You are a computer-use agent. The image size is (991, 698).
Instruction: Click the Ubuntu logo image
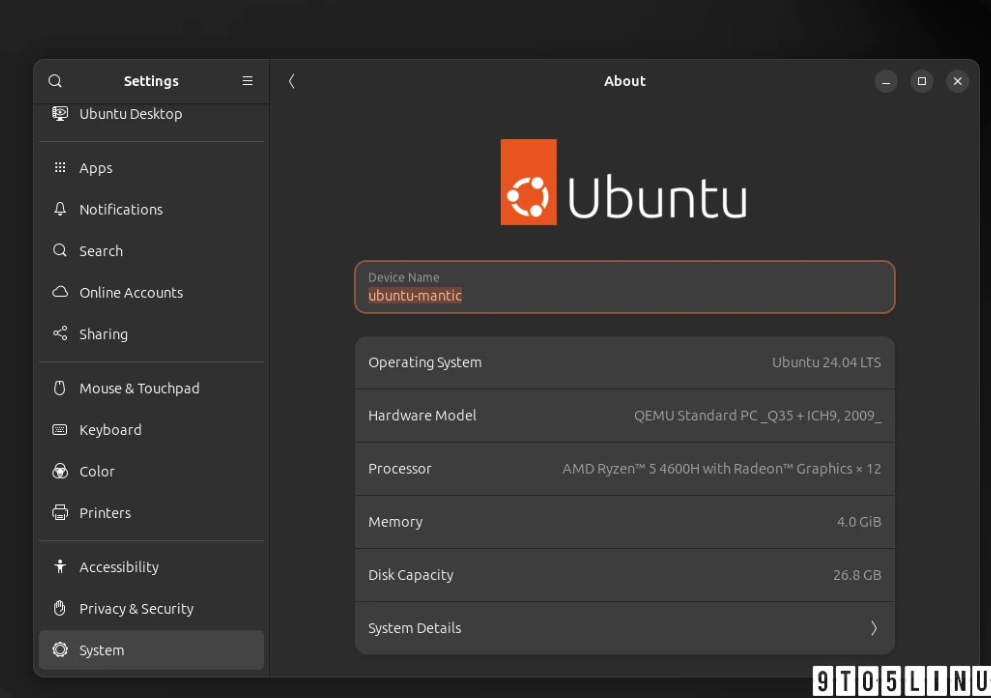pyautogui.click(x=624, y=182)
